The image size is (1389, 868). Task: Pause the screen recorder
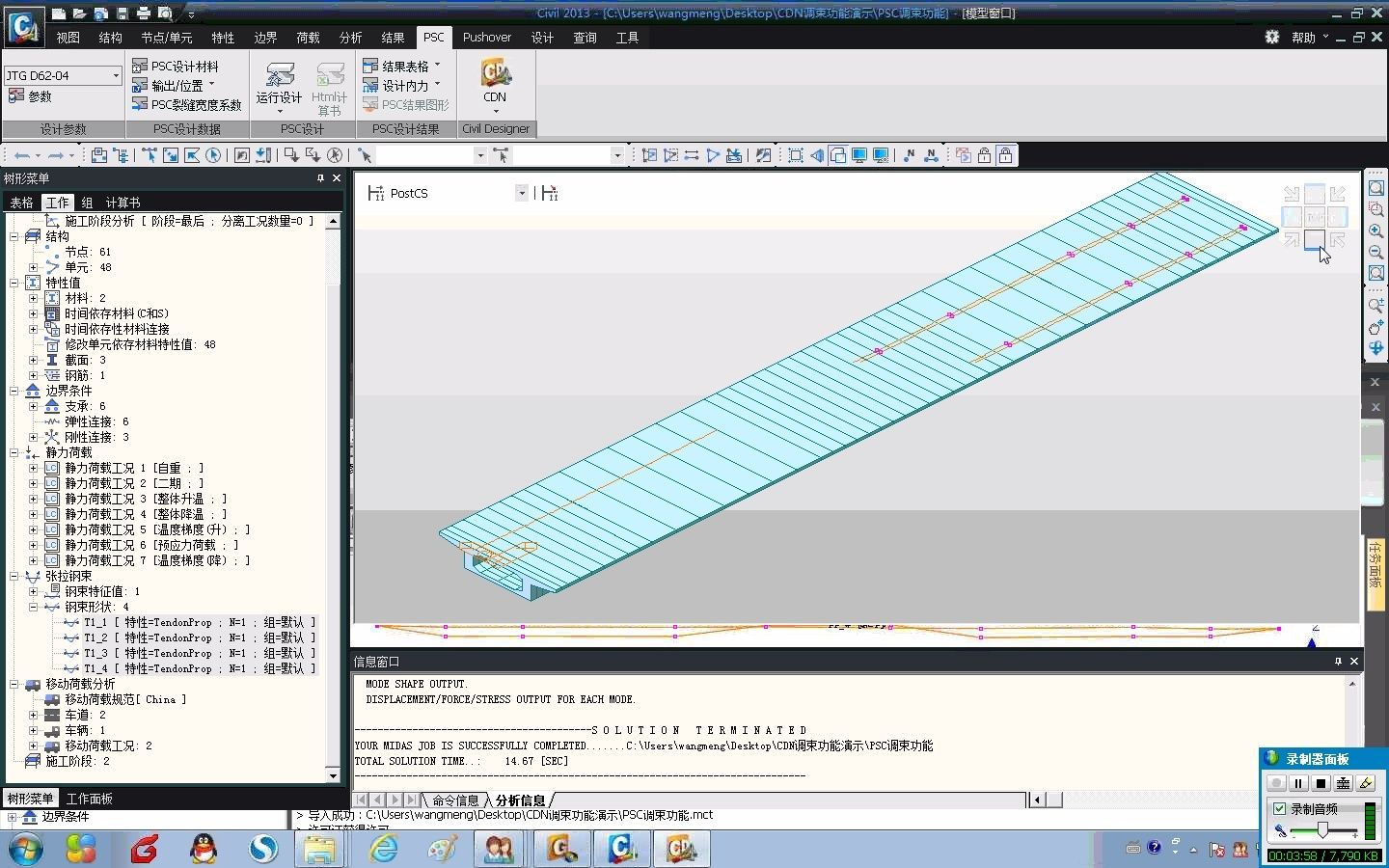pos(1298,784)
